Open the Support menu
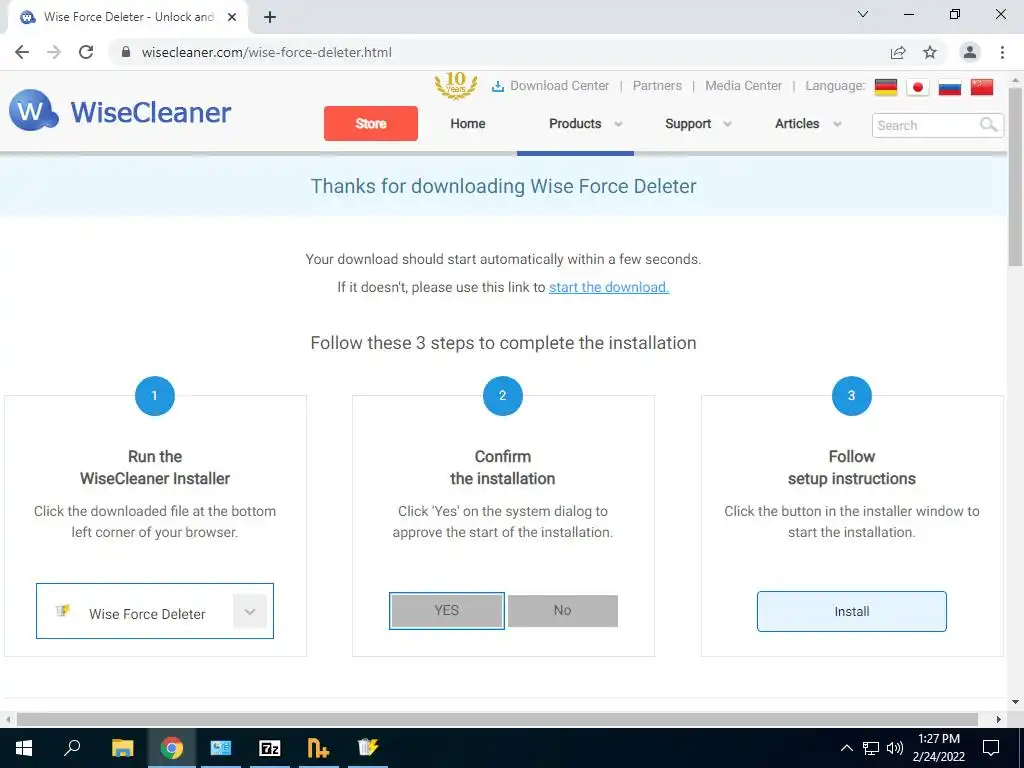 [688, 123]
